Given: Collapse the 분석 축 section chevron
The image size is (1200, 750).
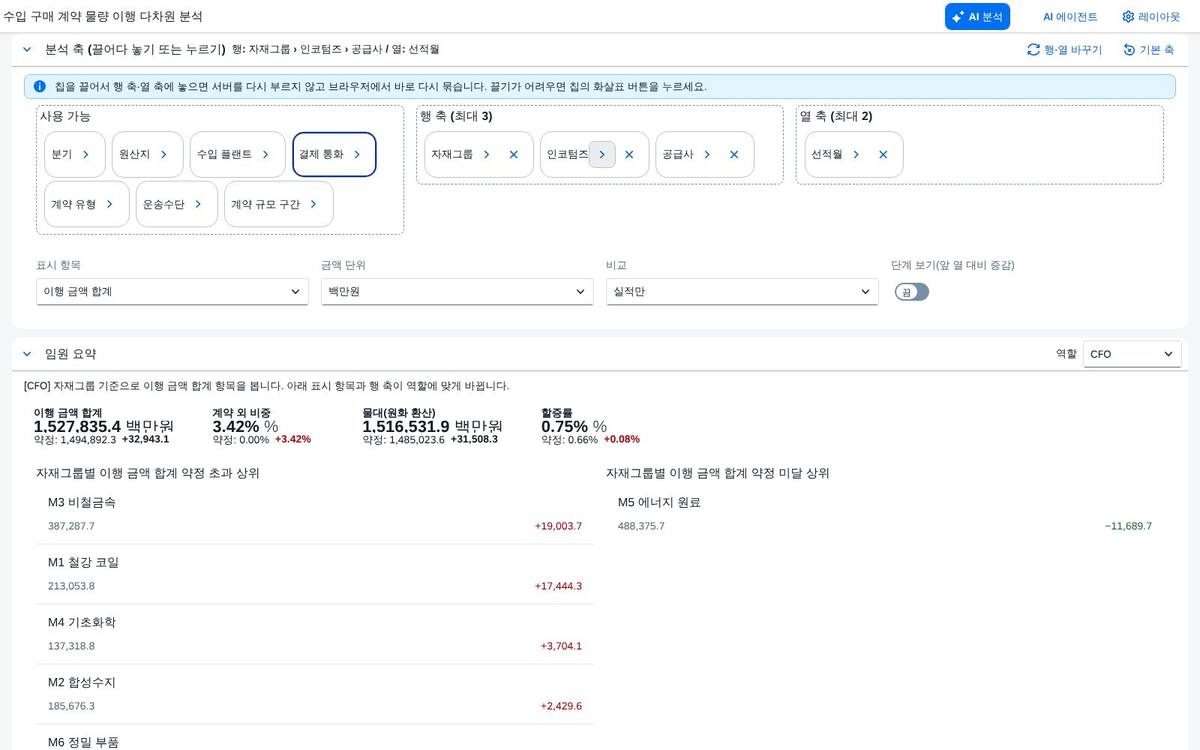Looking at the screenshot, I should point(27,49).
